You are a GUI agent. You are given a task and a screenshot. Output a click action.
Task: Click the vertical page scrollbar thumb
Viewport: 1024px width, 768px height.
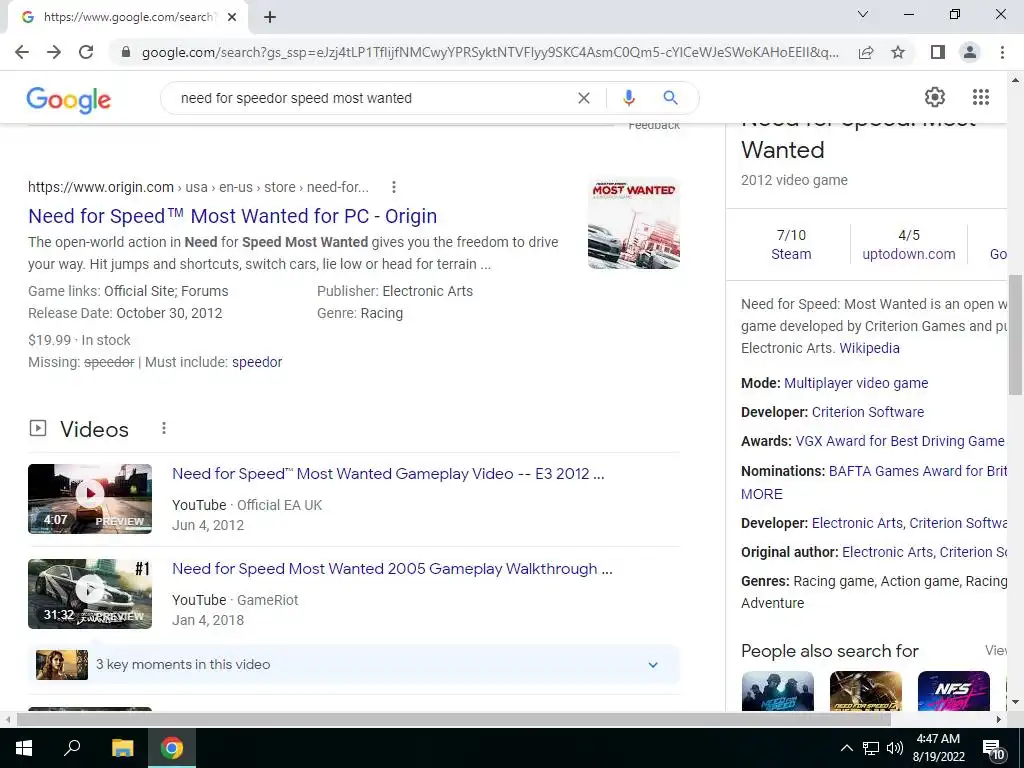tap(1015, 335)
